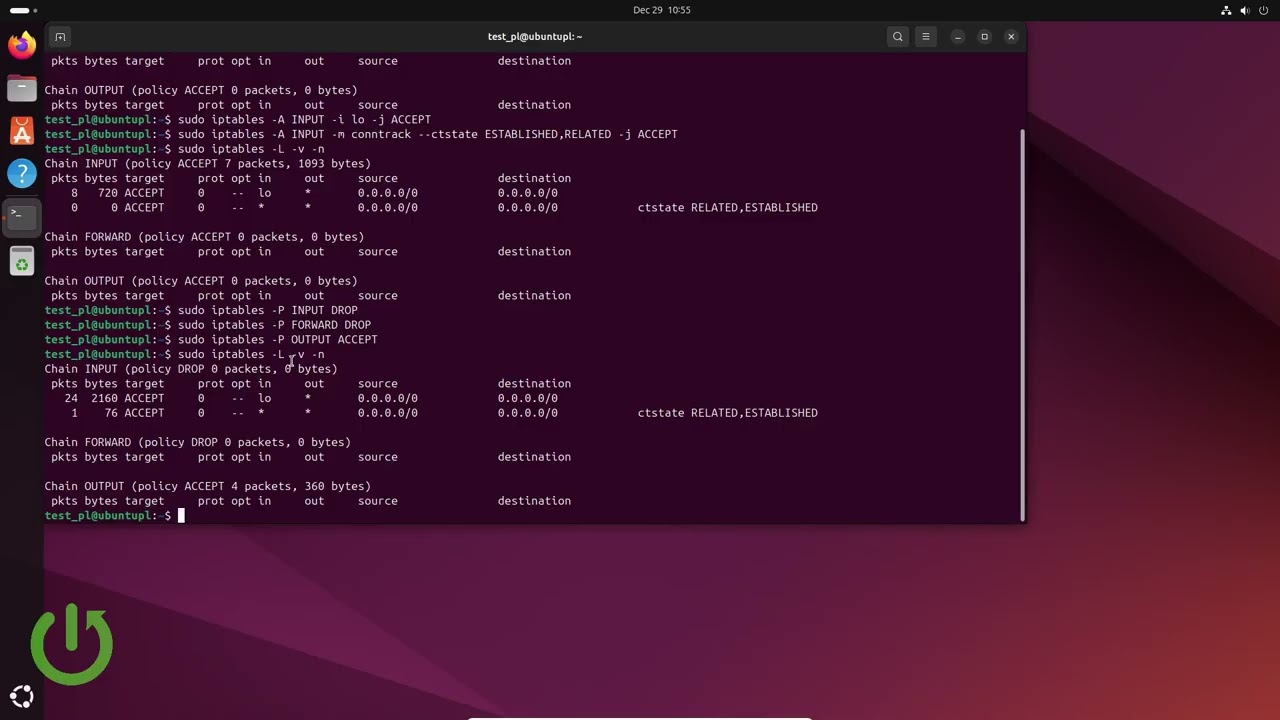Click 'Chain FORWARD (policy ACCEPT 0 packets, 0 bytes)'

tap(204, 237)
